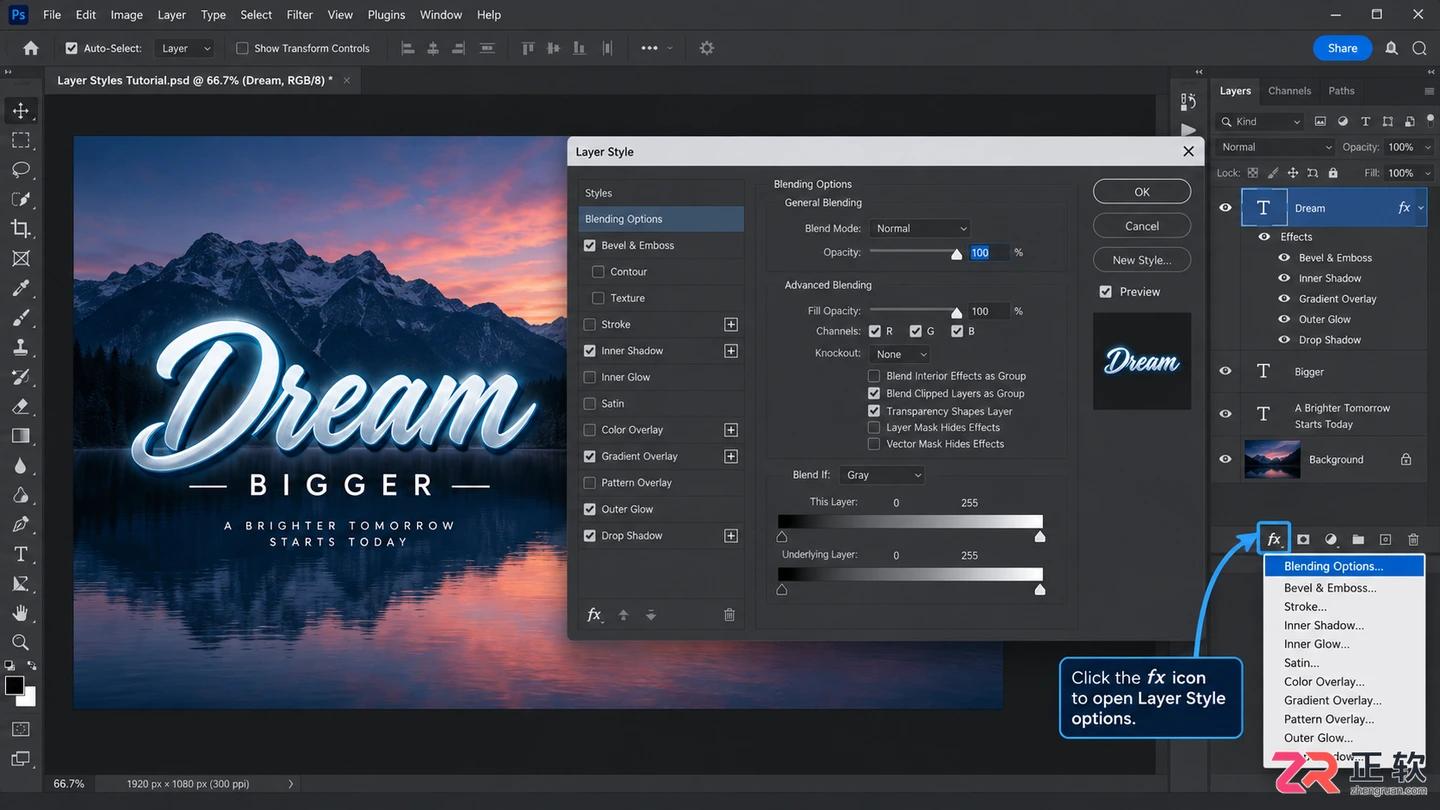Screen dimensions: 1440x810
Task: Click the fx icon below Layers panel
Action: [x=1274, y=539]
